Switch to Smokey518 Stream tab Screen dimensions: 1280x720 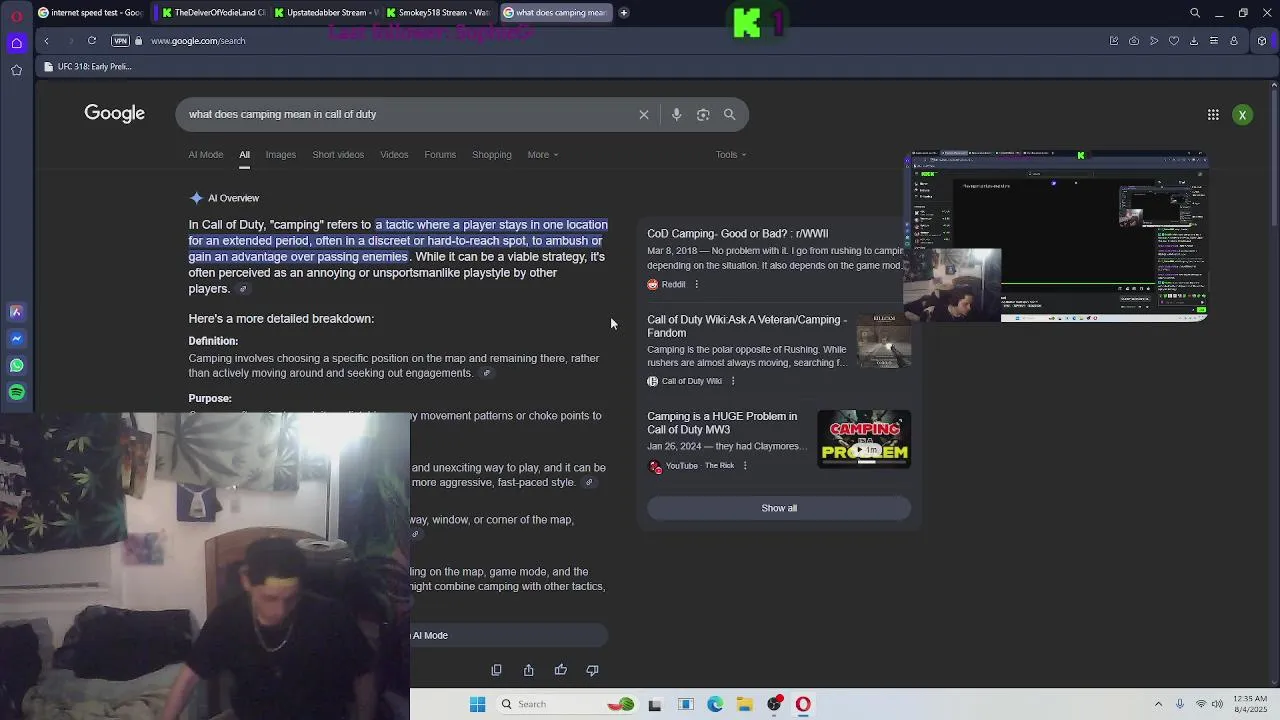click(x=438, y=13)
